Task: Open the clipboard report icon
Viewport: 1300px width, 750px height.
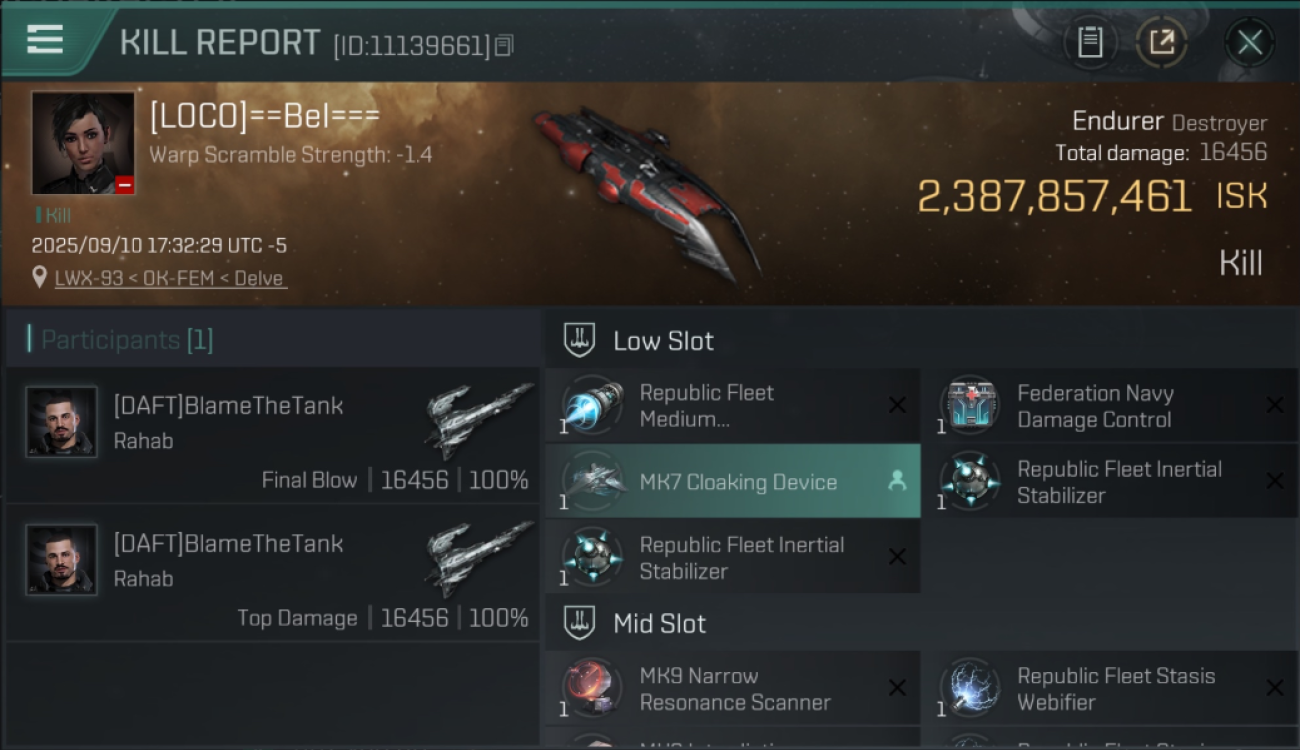Action: pos(1089,43)
